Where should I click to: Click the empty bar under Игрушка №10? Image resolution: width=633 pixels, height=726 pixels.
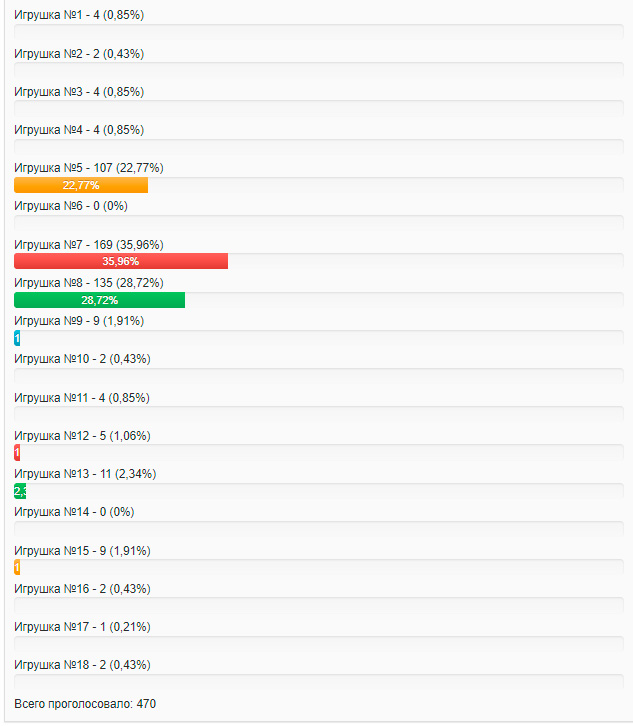point(319,376)
